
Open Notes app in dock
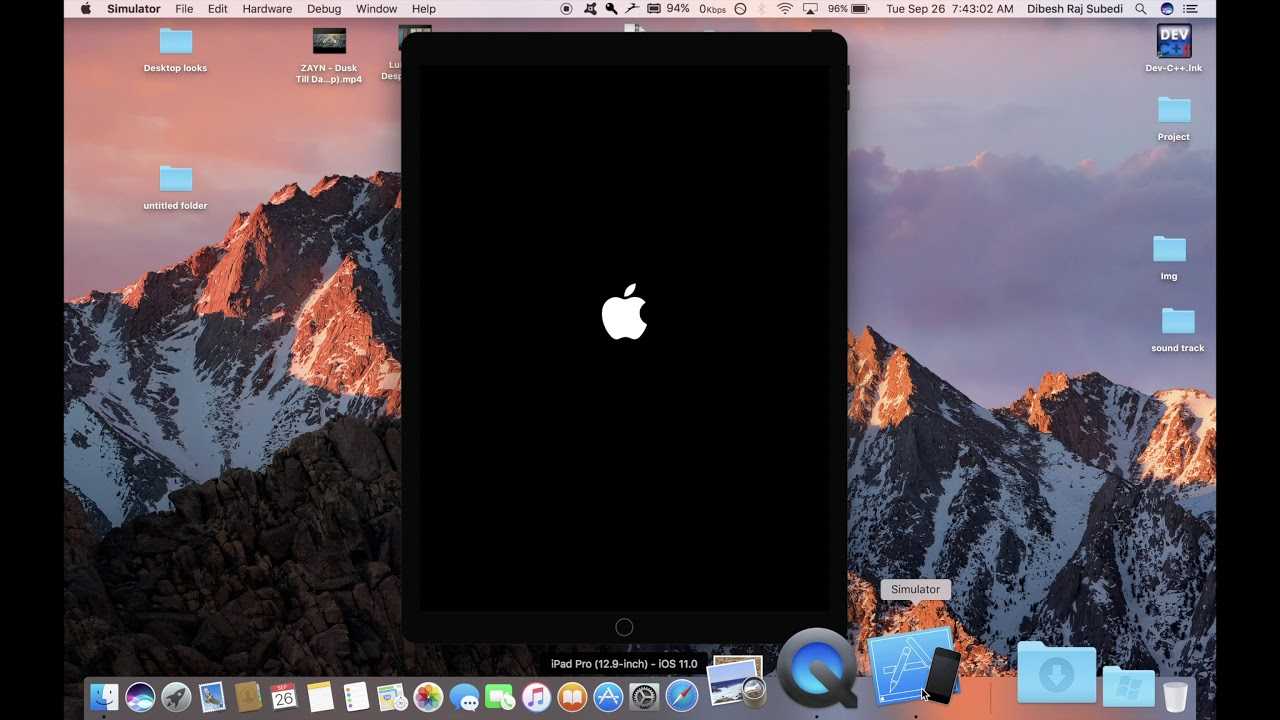click(320, 697)
